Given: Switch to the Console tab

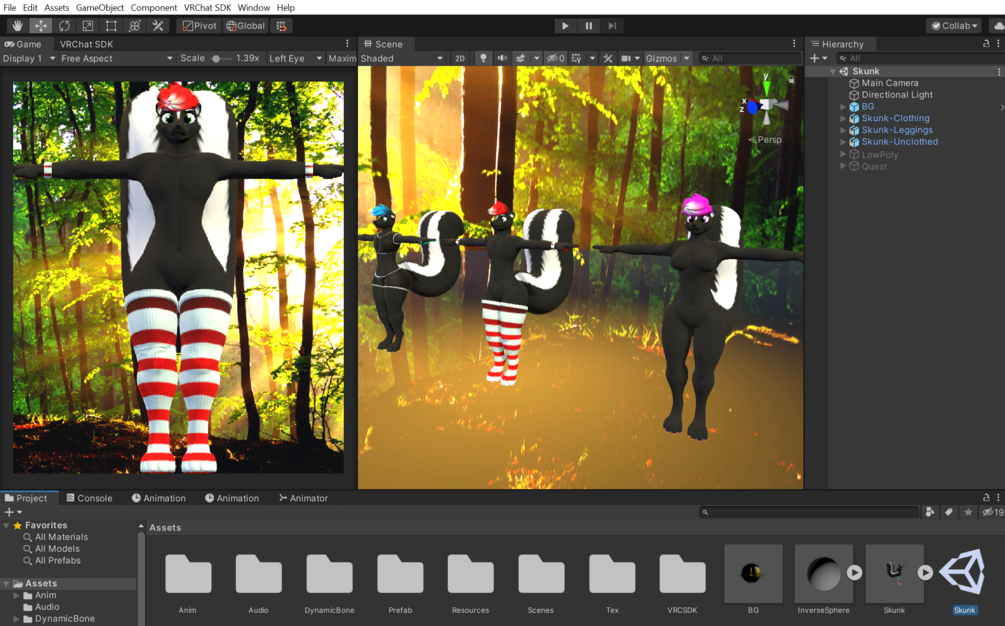Looking at the screenshot, I should point(89,498).
